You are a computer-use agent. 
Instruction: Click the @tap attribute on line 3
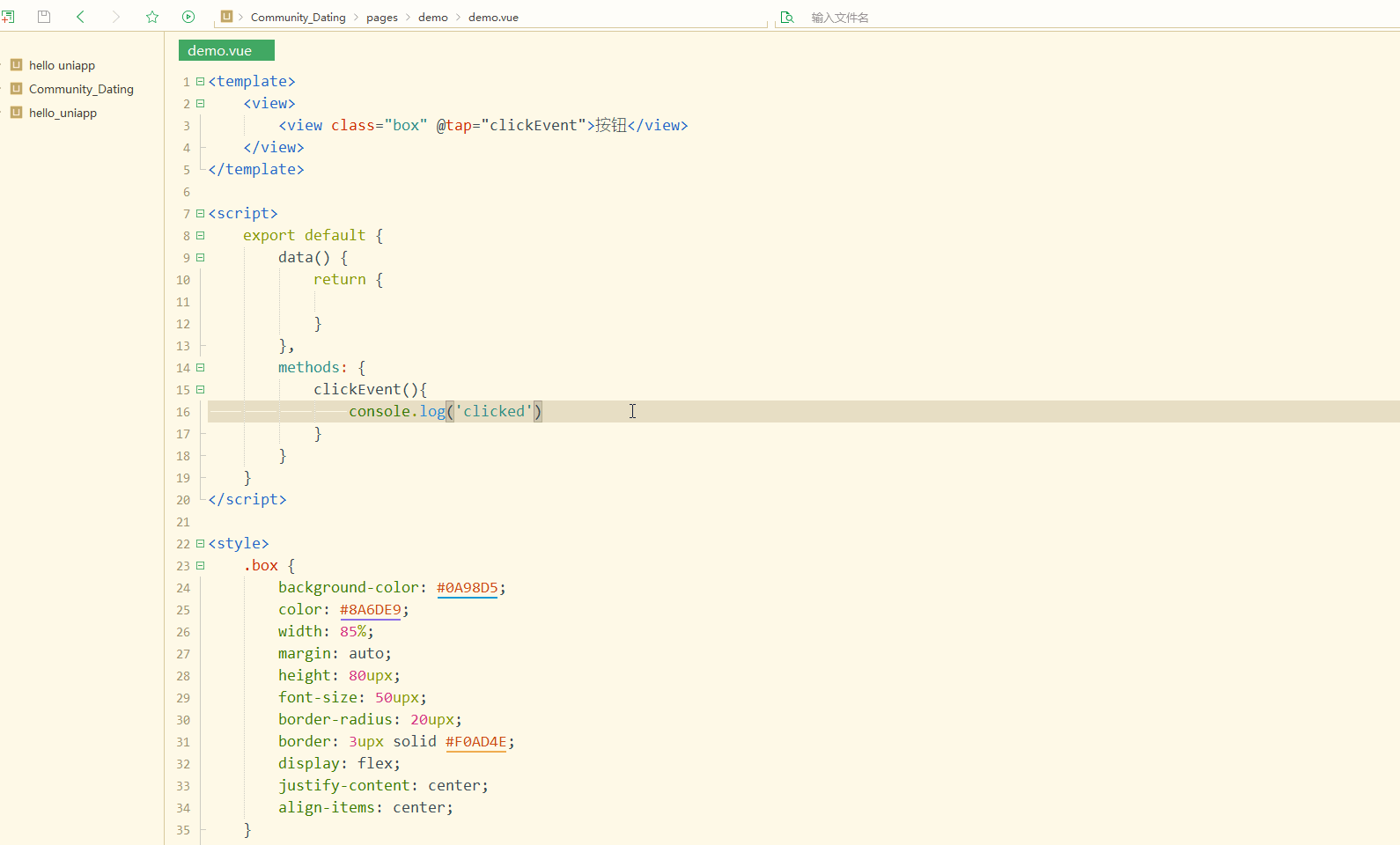point(453,125)
